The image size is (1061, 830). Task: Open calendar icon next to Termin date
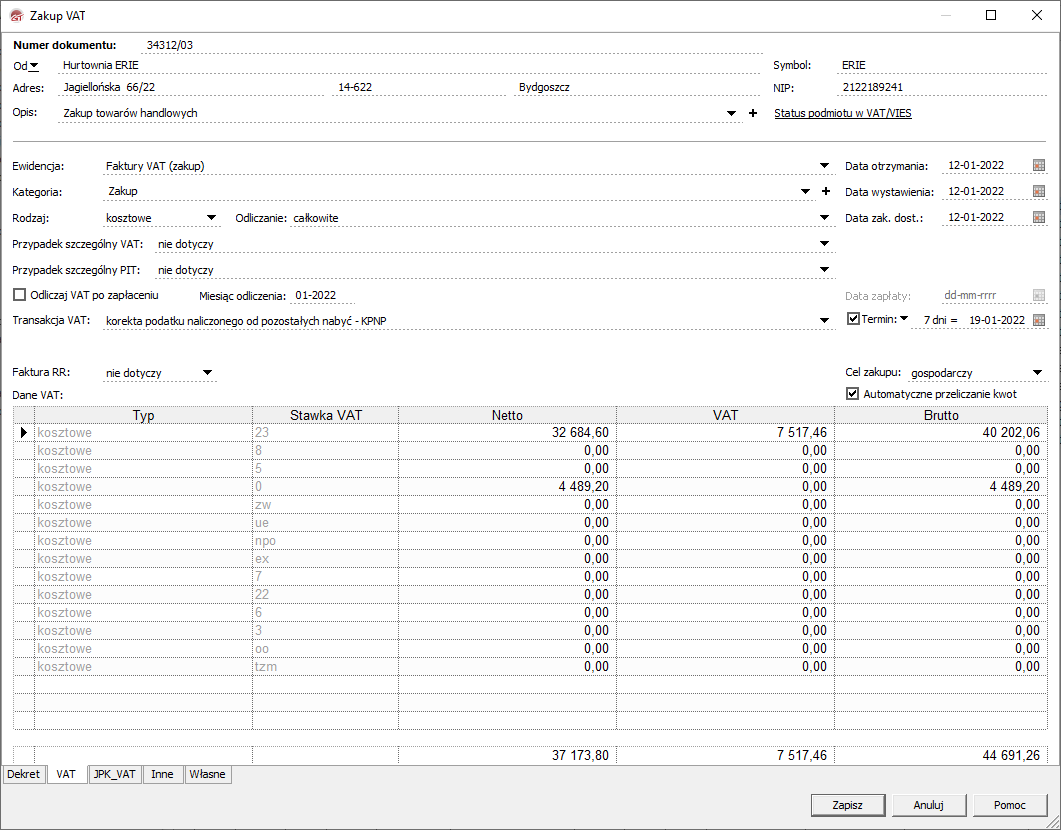pyautogui.click(x=1039, y=320)
